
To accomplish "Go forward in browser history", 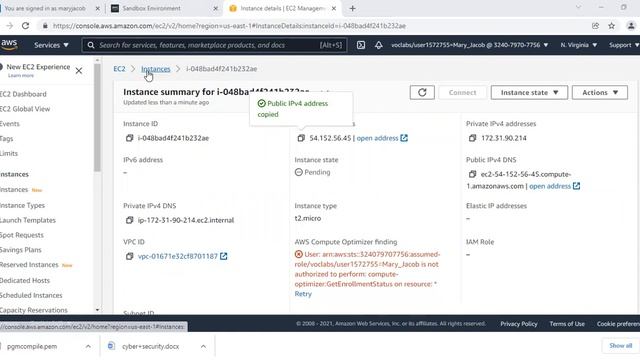I will (x=9, y=26).
